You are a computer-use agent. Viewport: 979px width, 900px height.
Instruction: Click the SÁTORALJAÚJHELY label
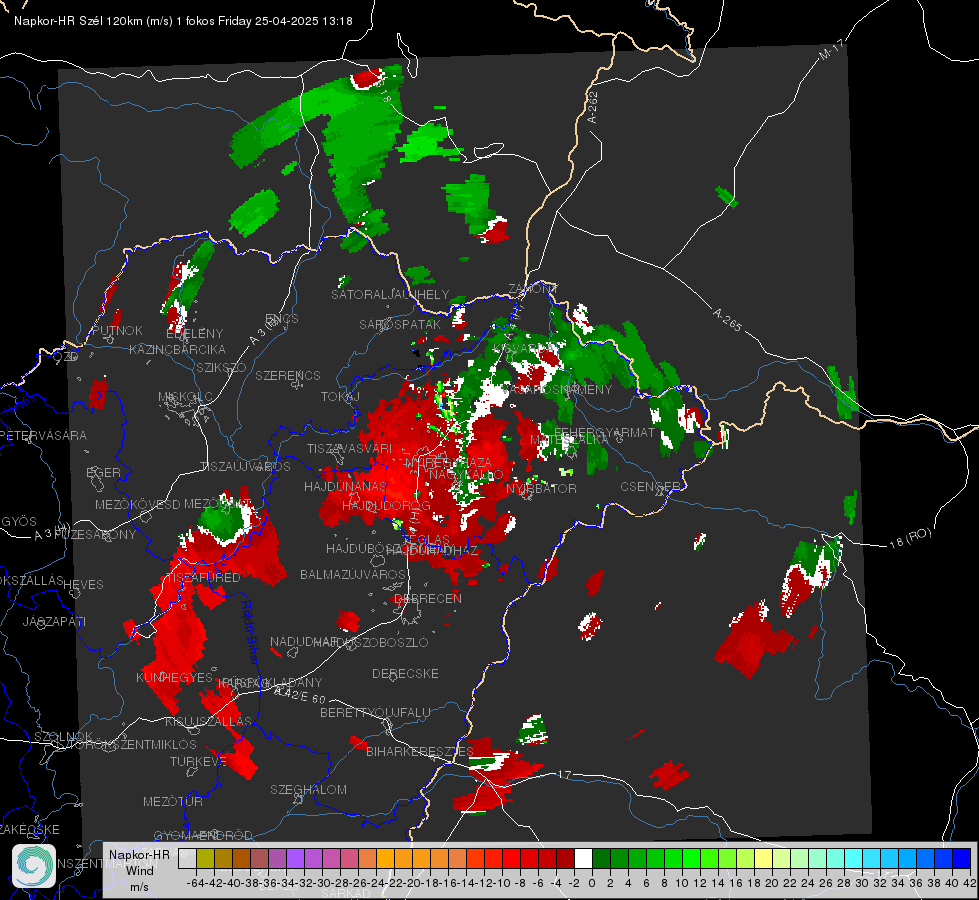coord(390,294)
